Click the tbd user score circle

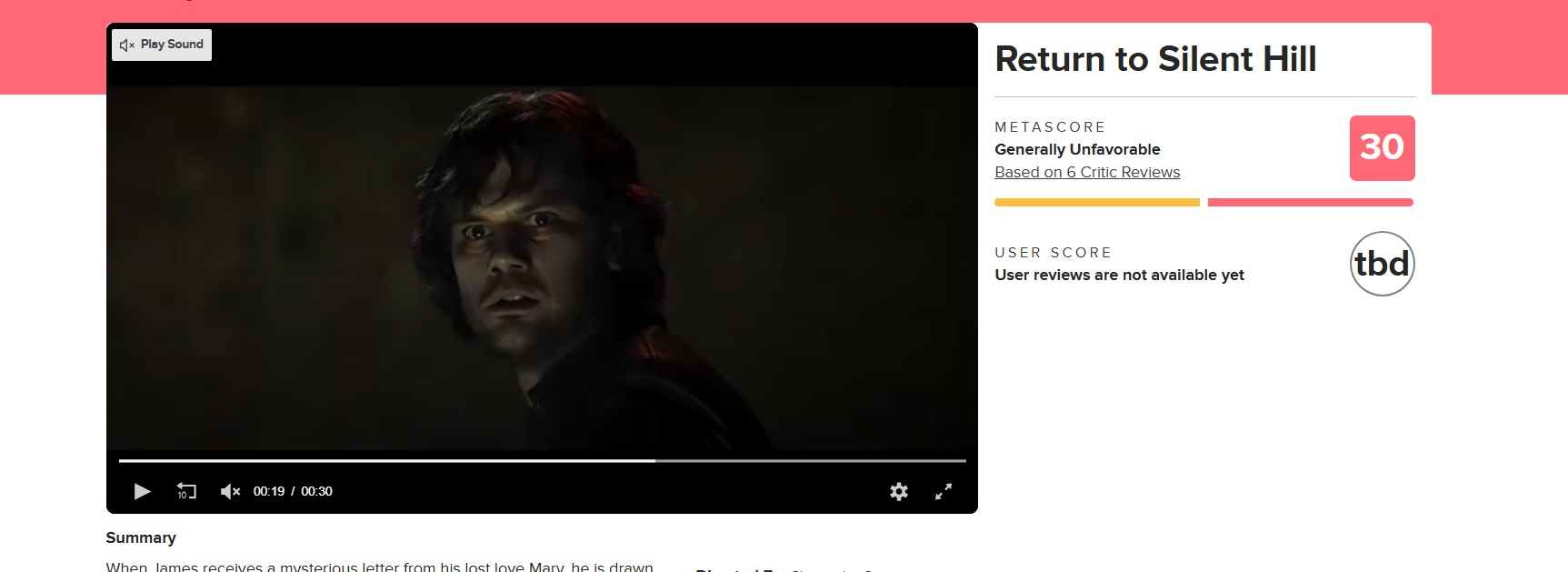[1382, 264]
